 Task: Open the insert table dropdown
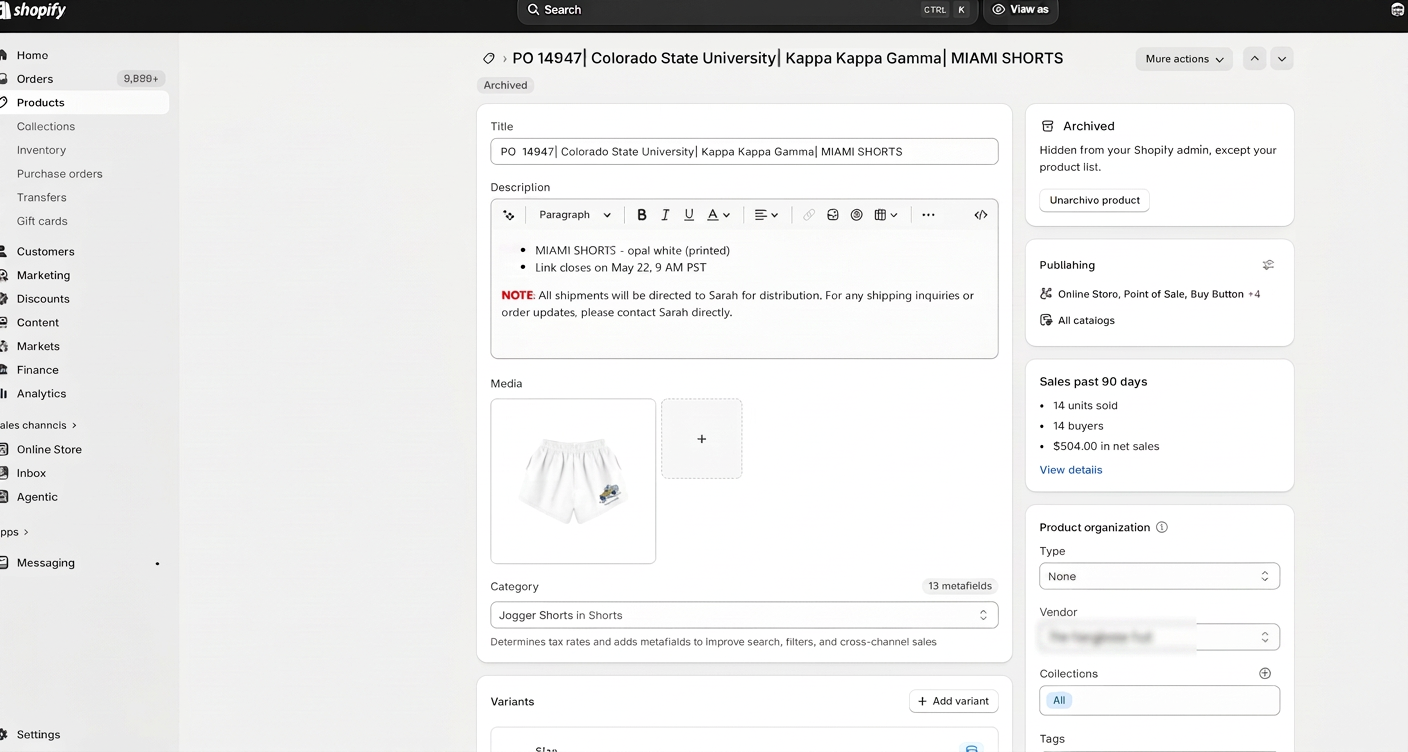886,215
